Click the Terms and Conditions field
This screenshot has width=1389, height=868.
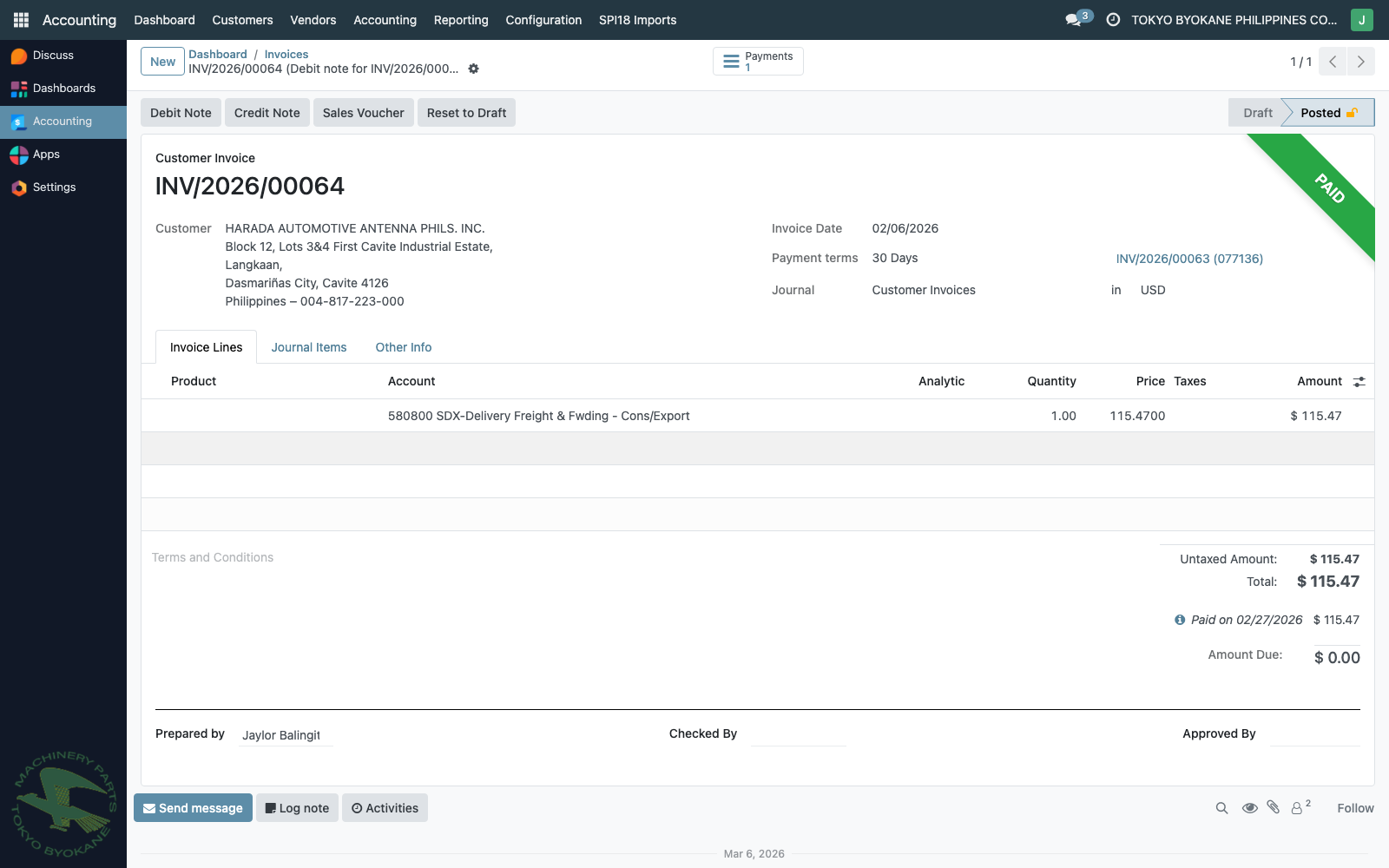coord(213,557)
